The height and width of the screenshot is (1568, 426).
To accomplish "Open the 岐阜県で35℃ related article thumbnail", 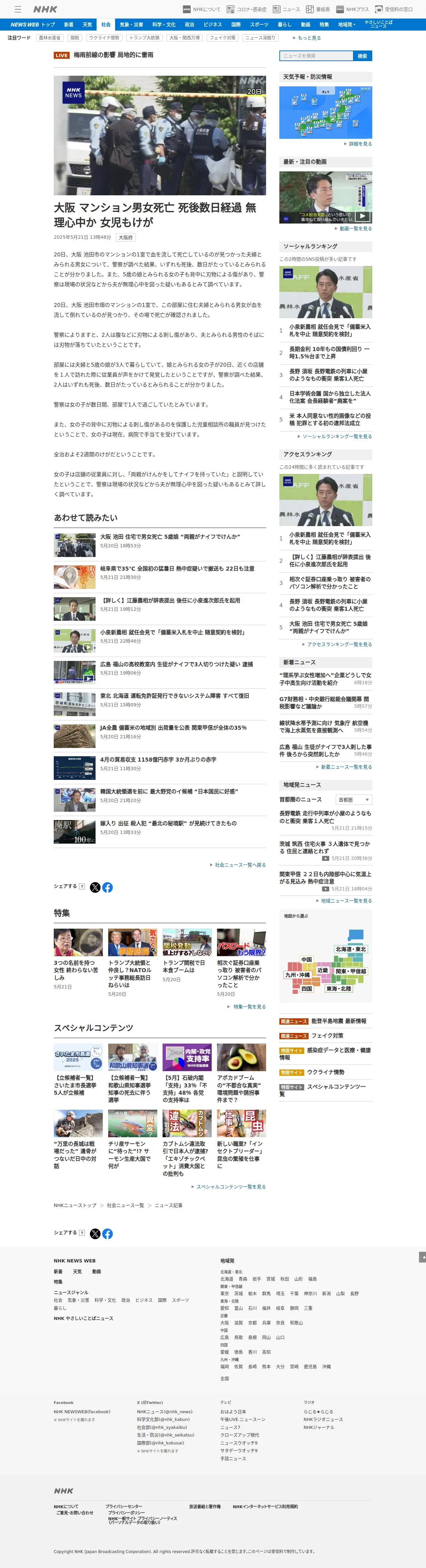I will 75,577.
